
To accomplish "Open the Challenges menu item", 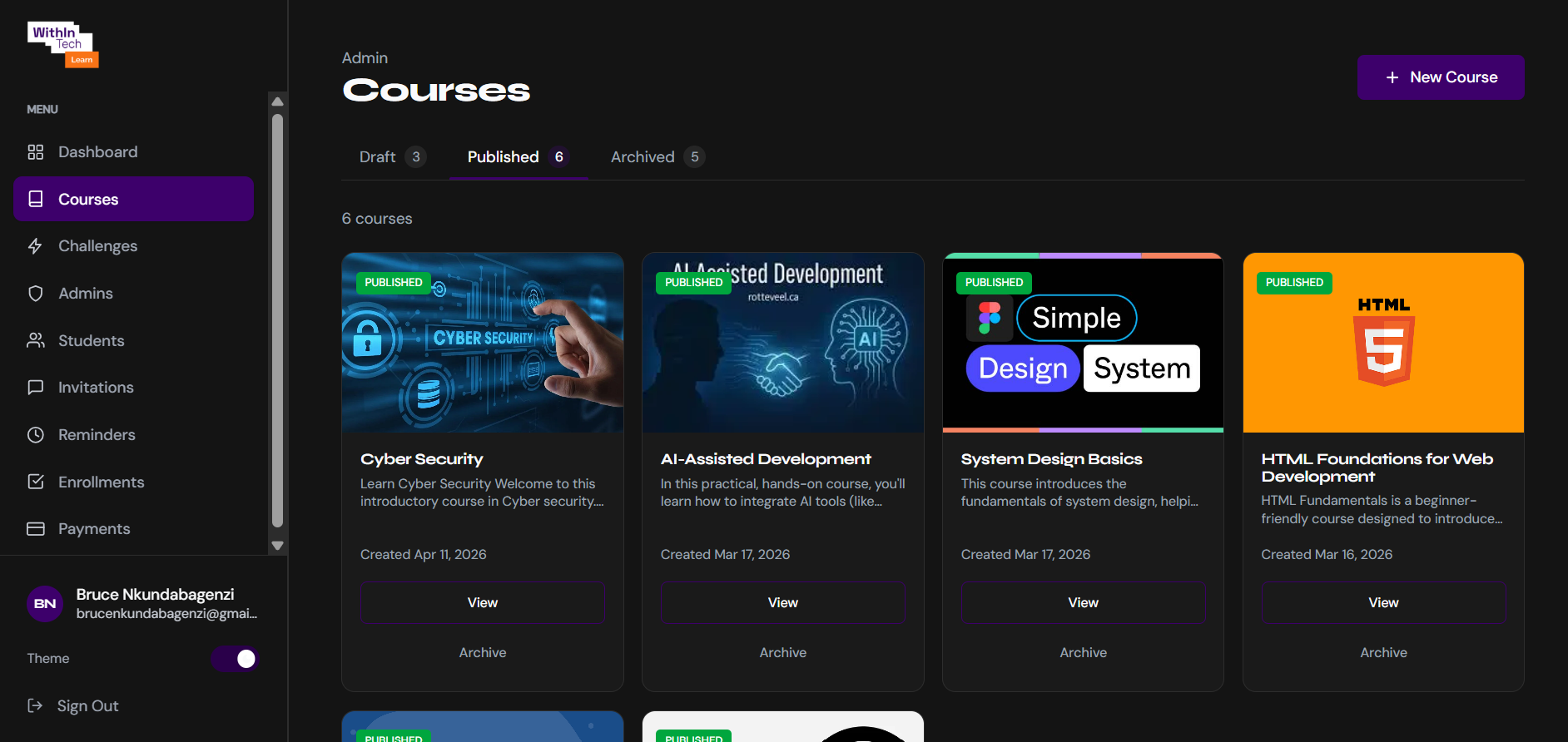I will tap(133, 246).
